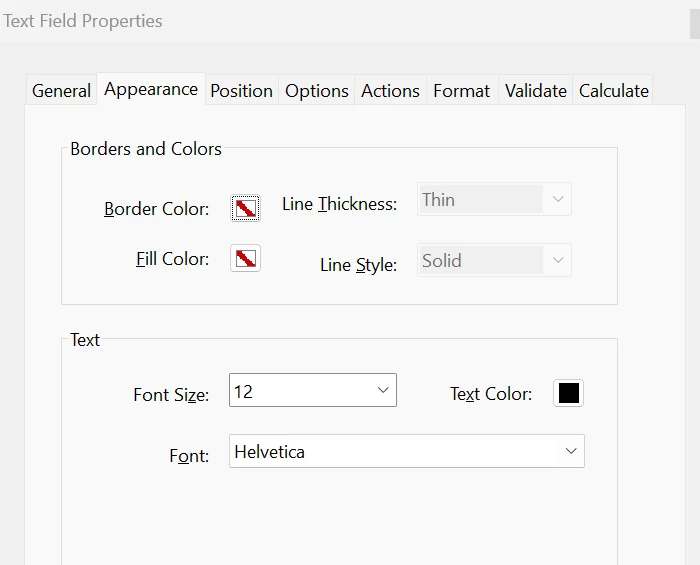This screenshot has width=700, height=565.
Task: Expand the Line Style dropdown
Action: coord(558,261)
